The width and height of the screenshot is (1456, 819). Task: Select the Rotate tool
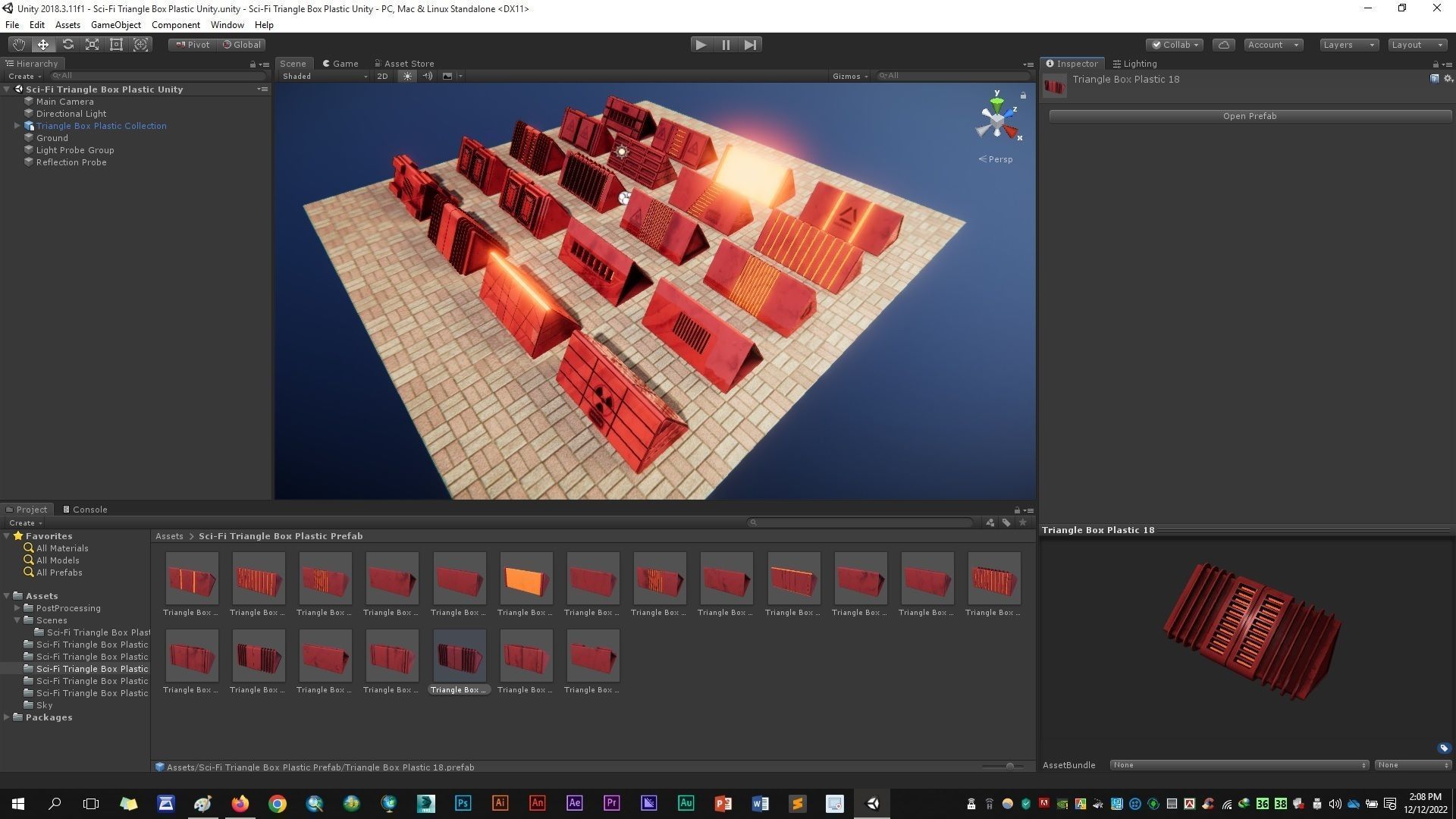pyautogui.click(x=67, y=45)
